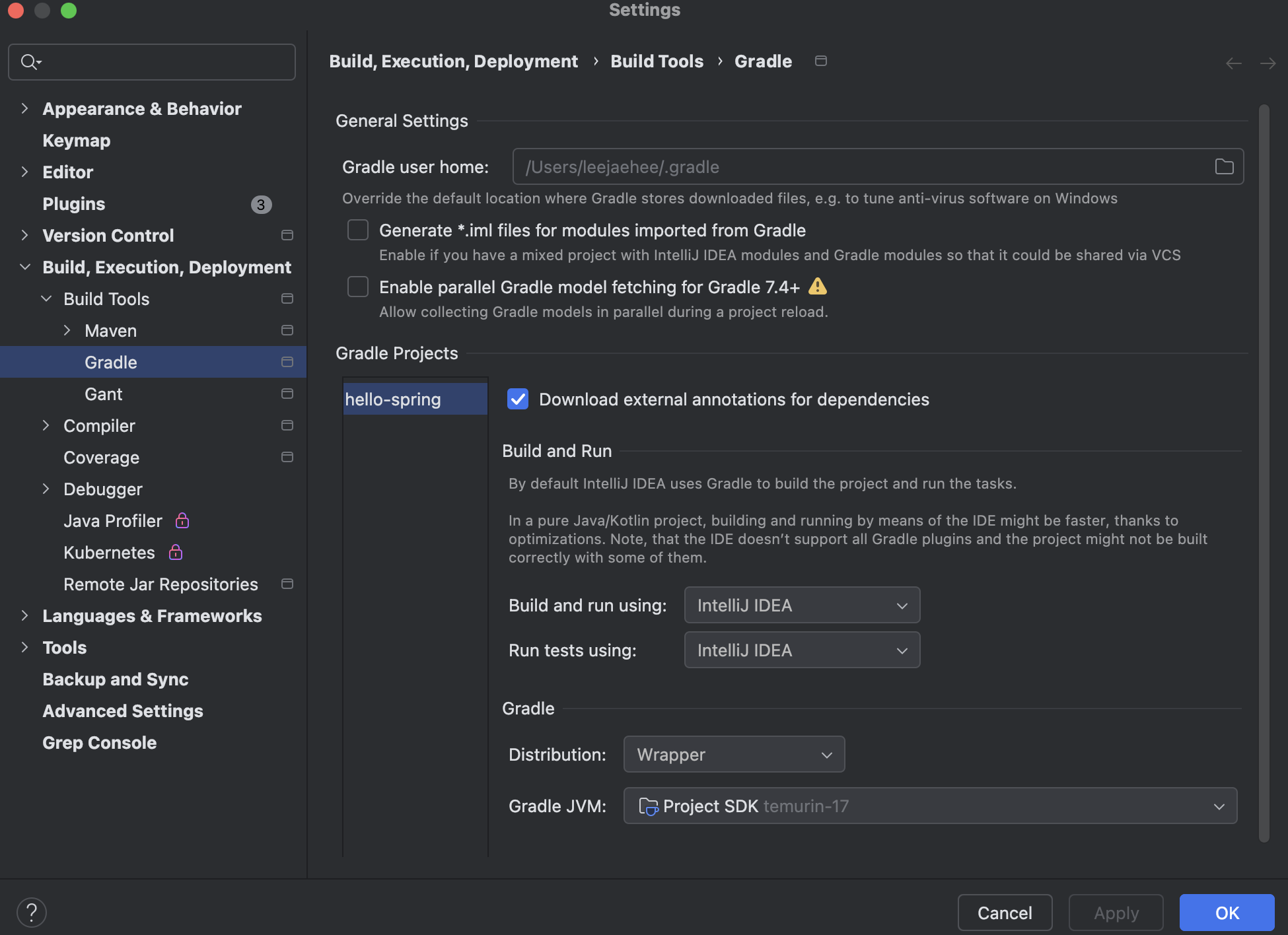Click into the settings search field
This screenshot has height=935, width=1288.
pyautogui.click(x=152, y=62)
